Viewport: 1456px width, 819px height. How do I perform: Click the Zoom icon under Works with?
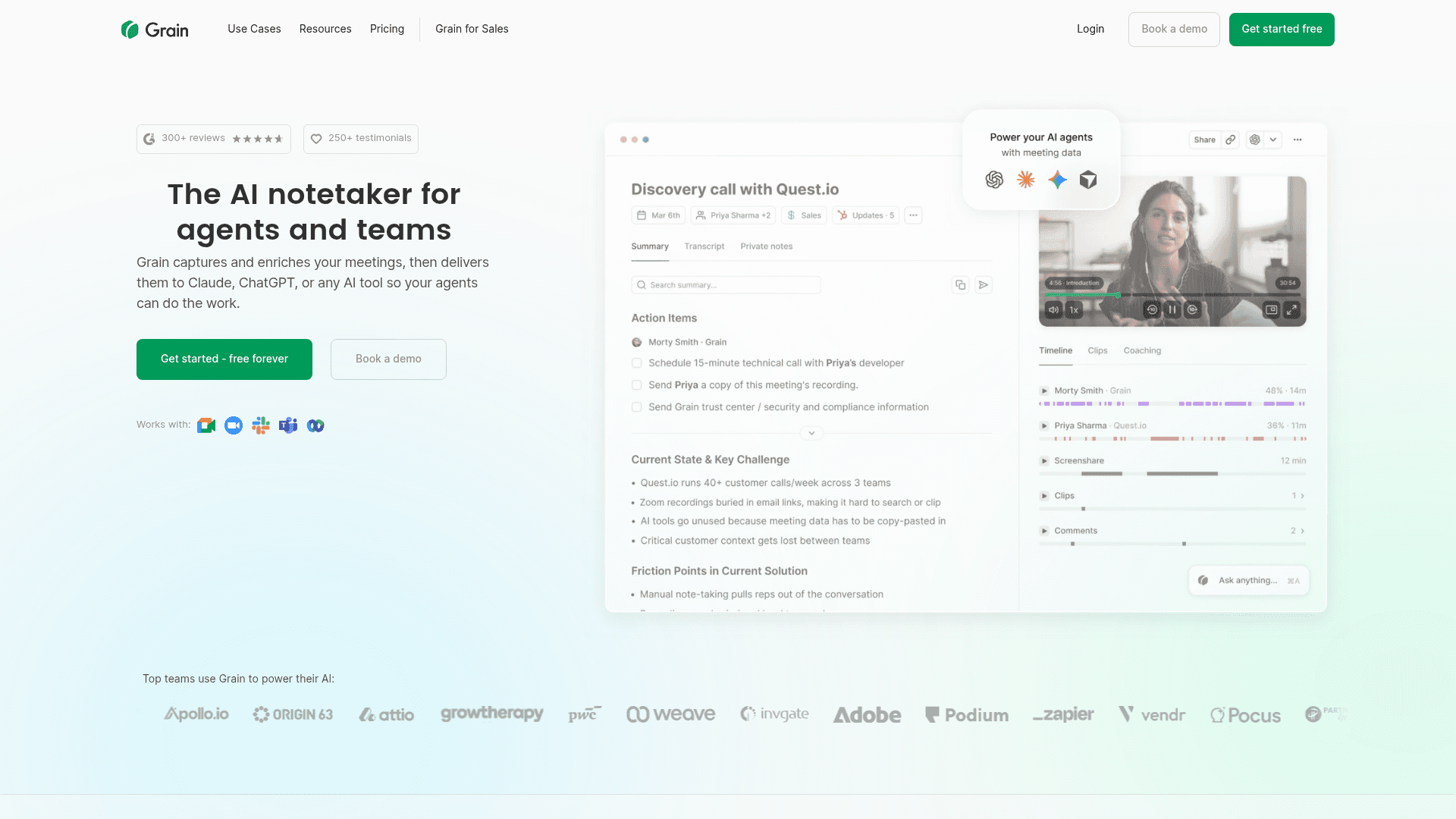click(234, 425)
